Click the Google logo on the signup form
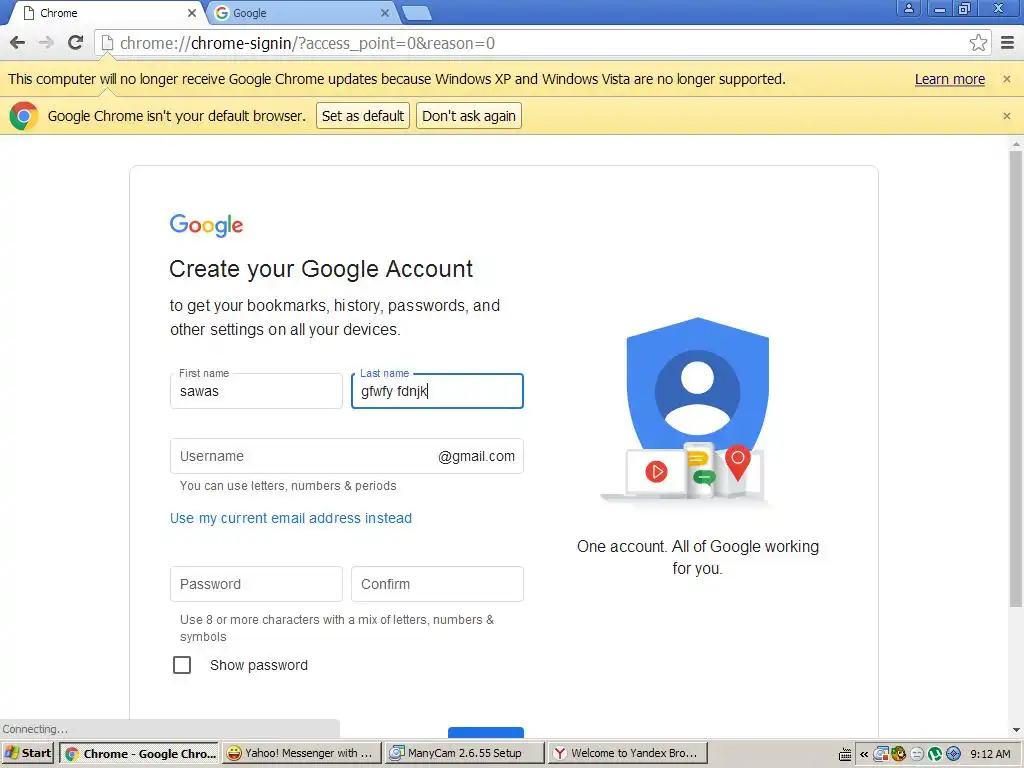This screenshot has height=768, width=1024. coord(206,225)
